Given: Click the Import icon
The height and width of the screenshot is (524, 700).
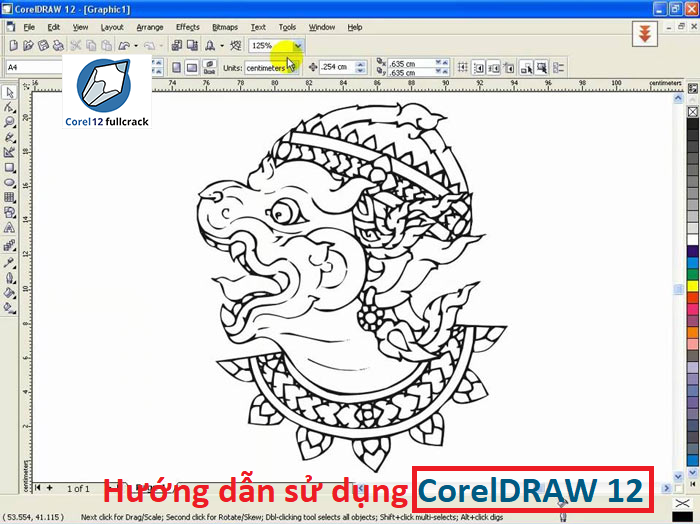Looking at the screenshot, I should pyautogui.click(x=177, y=46).
